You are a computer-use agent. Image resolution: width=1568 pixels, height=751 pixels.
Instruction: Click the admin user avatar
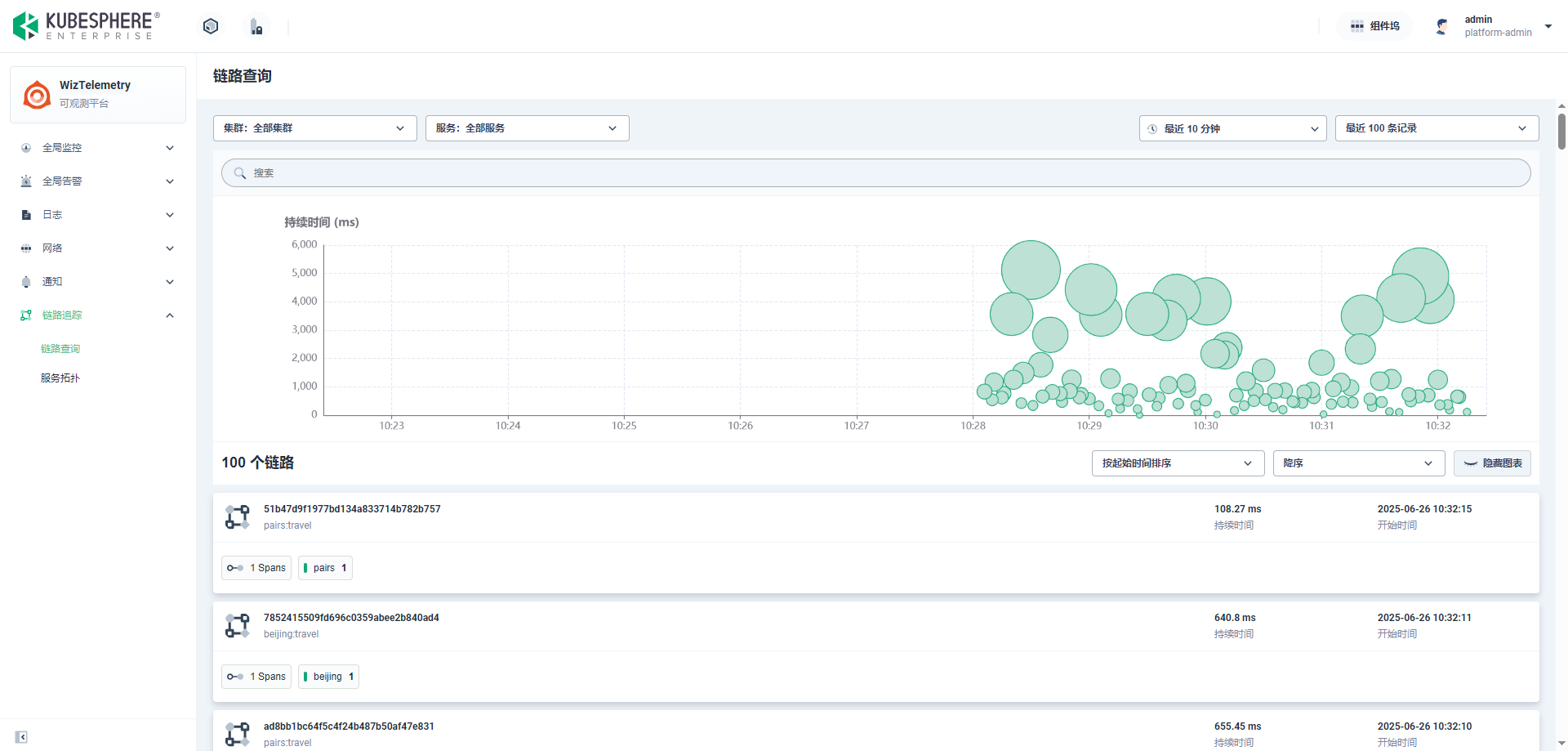click(x=1442, y=26)
